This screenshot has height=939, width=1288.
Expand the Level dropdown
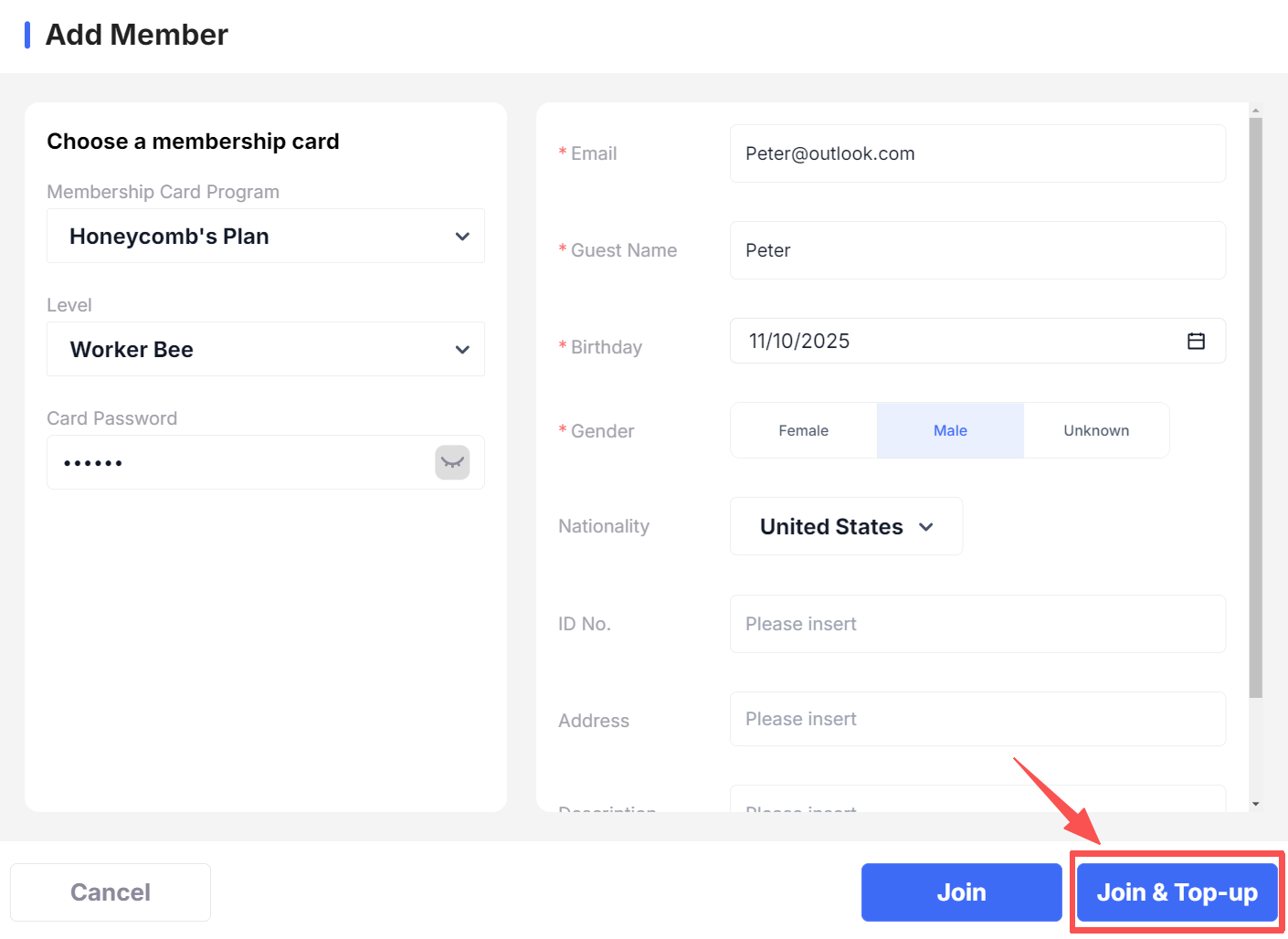[265, 350]
